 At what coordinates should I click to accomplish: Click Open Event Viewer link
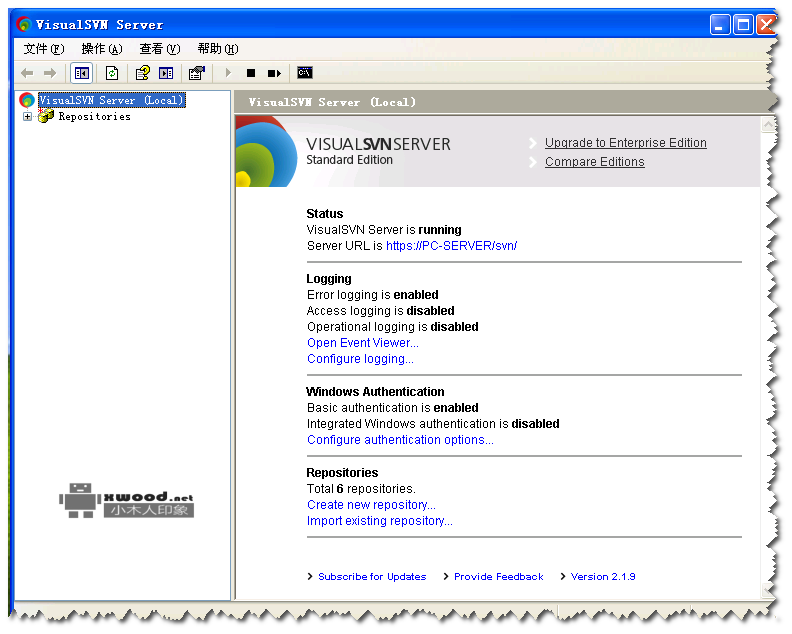click(x=363, y=343)
